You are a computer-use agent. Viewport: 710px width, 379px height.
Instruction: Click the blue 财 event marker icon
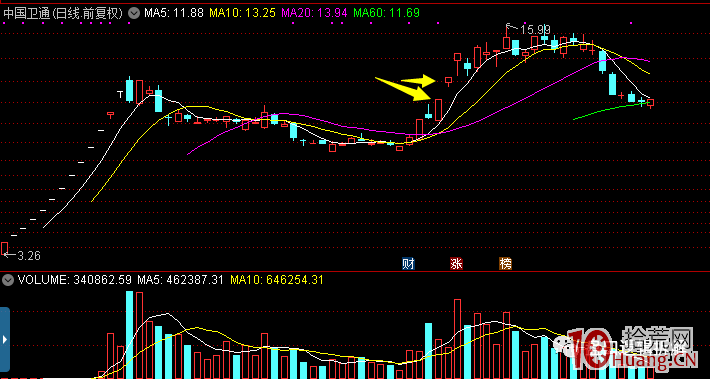[x=408, y=264]
